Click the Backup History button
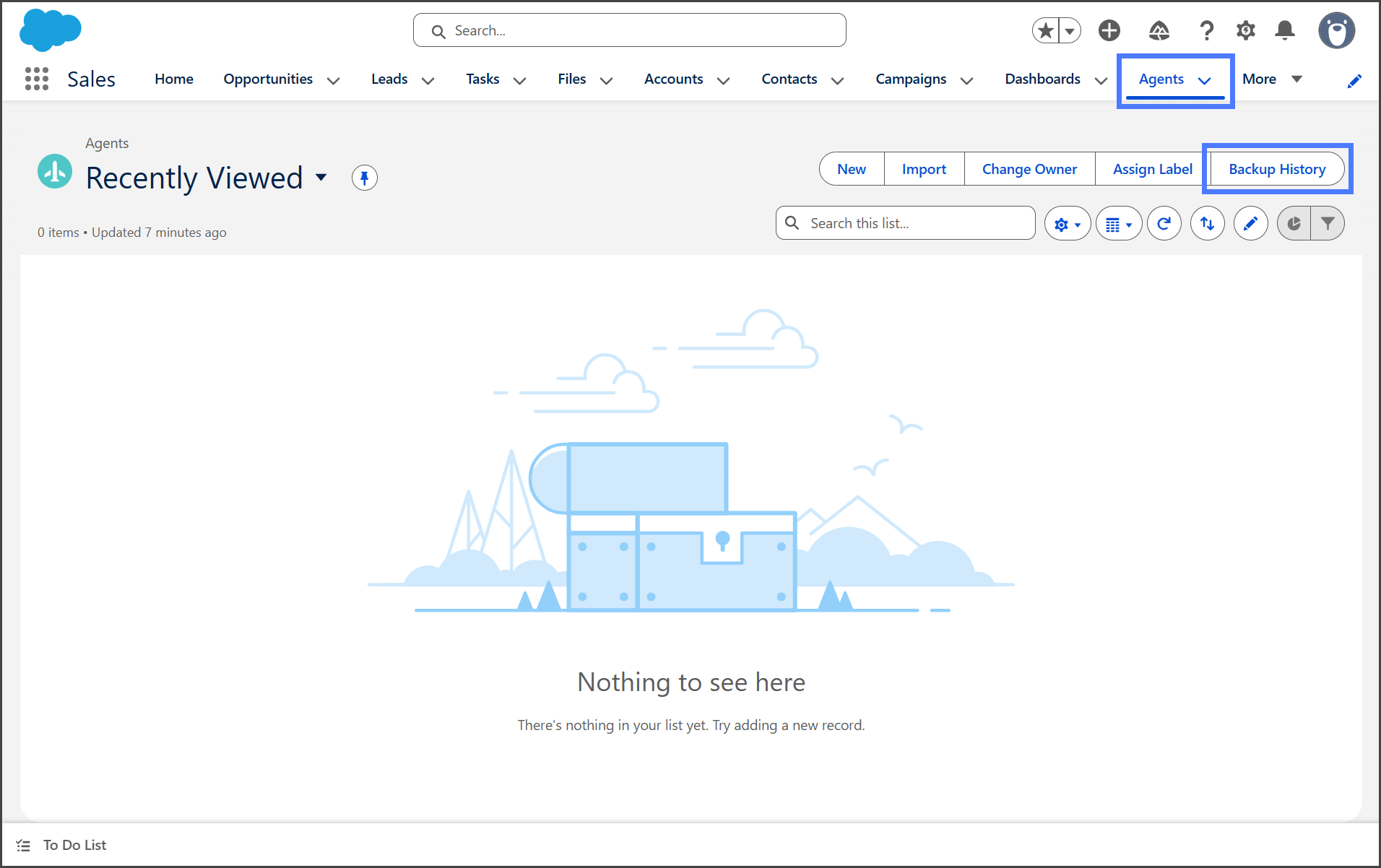This screenshot has height=868, width=1381. [x=1276, y=169]
